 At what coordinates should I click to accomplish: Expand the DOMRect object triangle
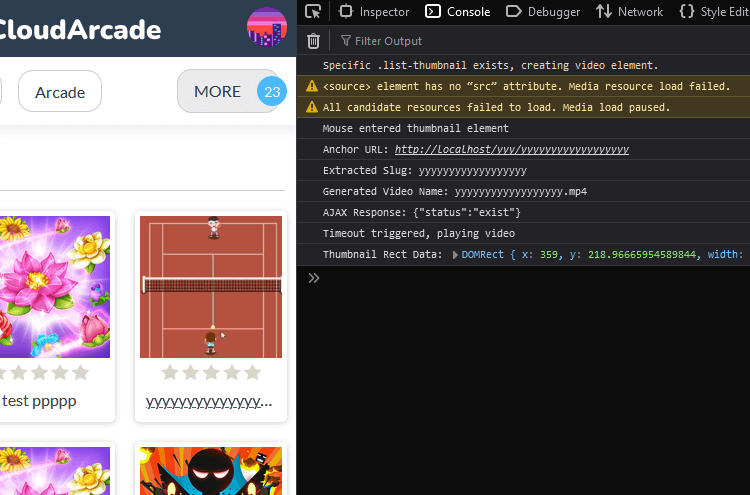455,255
